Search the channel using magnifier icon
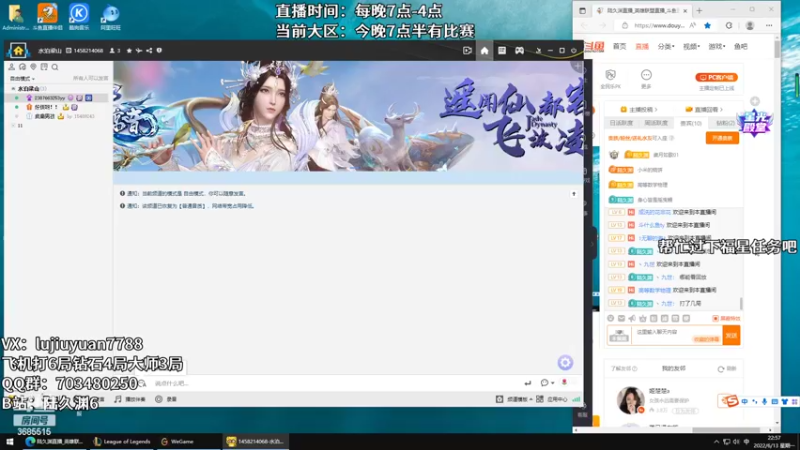This screenshot has width=800, height=450. [x=55, y=67]
